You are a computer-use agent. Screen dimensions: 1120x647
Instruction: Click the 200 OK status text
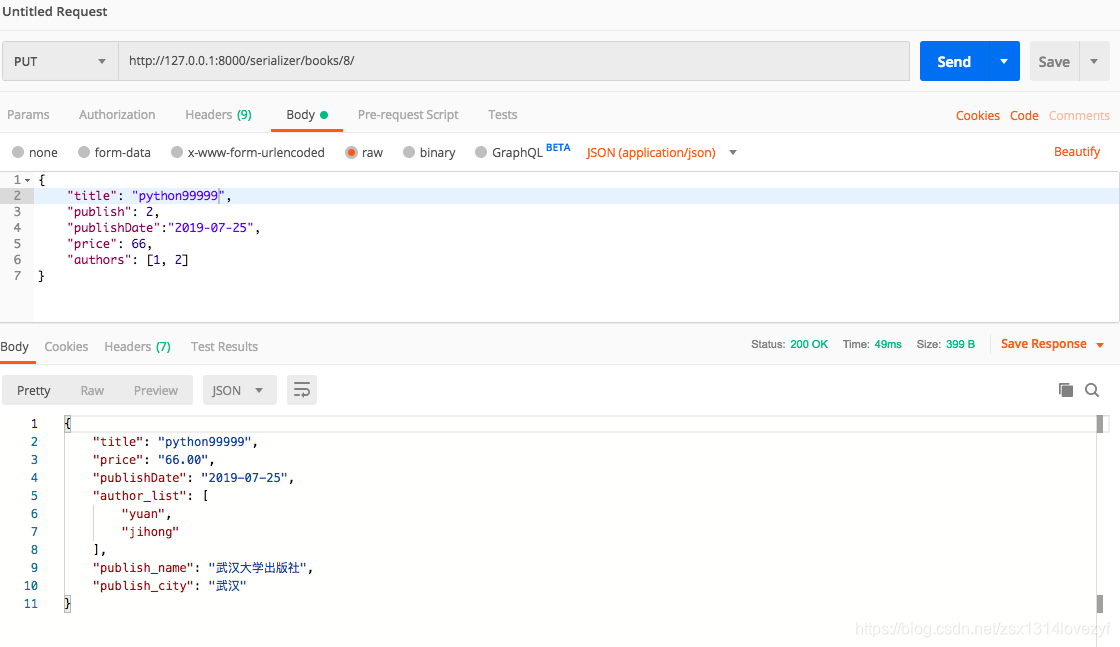click(809, 344)
